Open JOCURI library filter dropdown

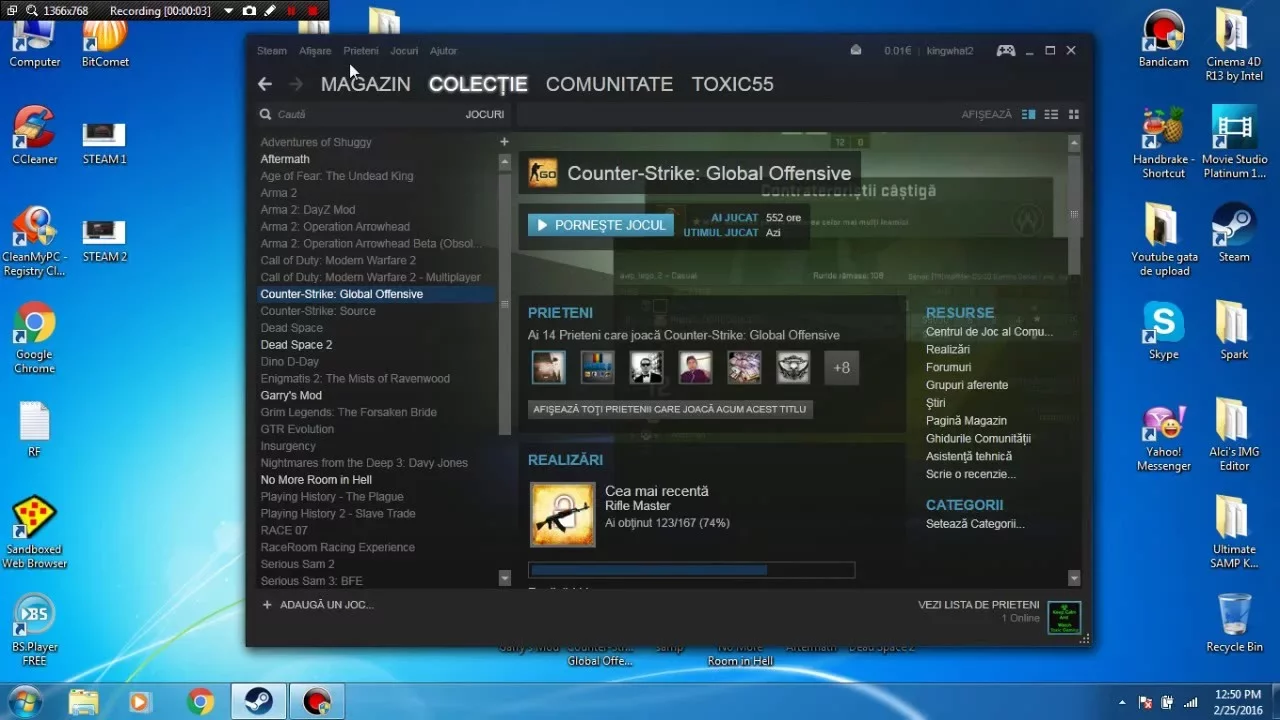tap(484, 114)
